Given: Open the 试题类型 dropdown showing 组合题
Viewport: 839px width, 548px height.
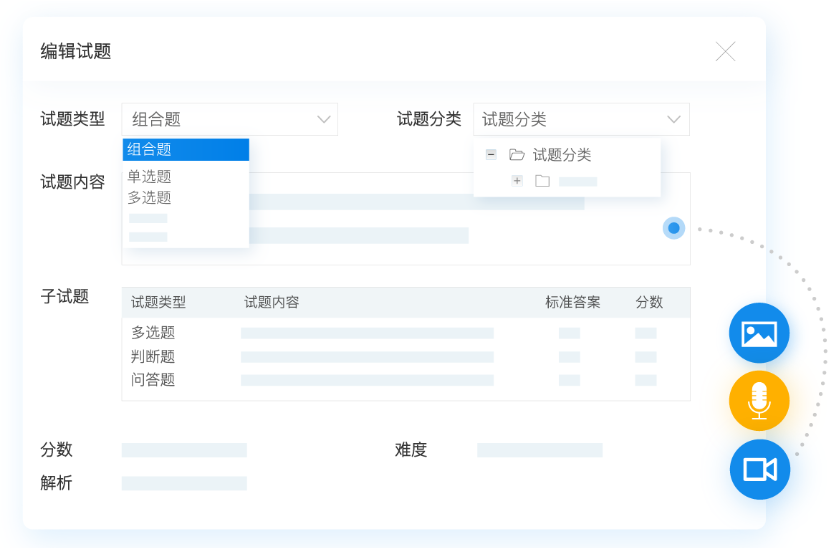Looking at the screenshot, I should [x=229, y=119].
